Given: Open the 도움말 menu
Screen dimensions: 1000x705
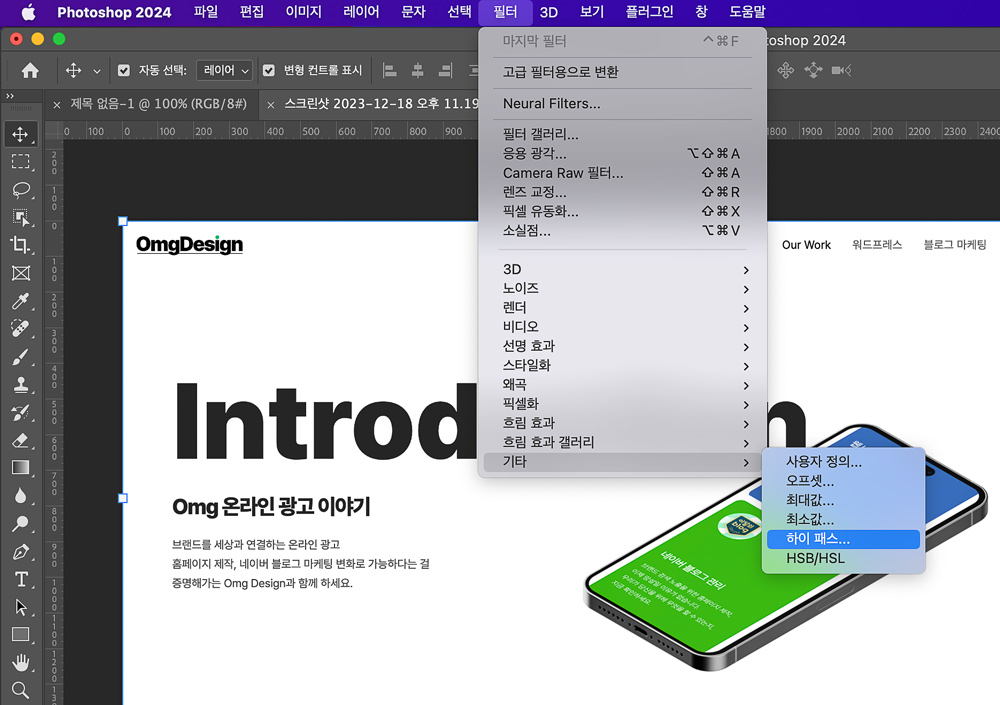Looking at the screenshot, I should (747, 12).
